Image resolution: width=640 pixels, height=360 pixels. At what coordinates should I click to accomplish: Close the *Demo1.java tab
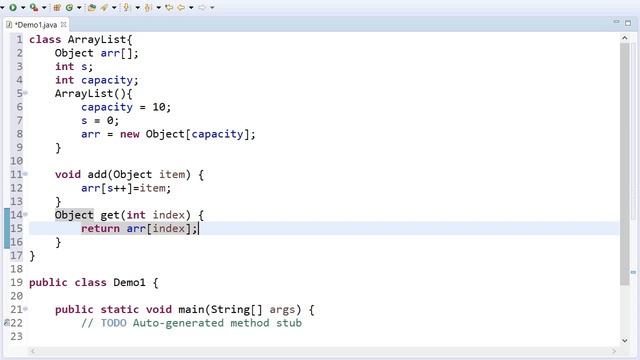[64, 24]
